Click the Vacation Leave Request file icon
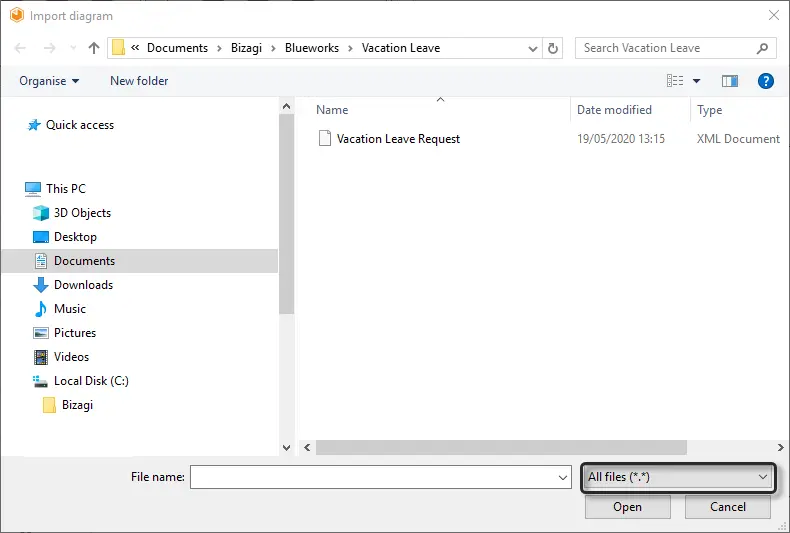The width and height of the screenshot is (790, 533). coord(325,138)
